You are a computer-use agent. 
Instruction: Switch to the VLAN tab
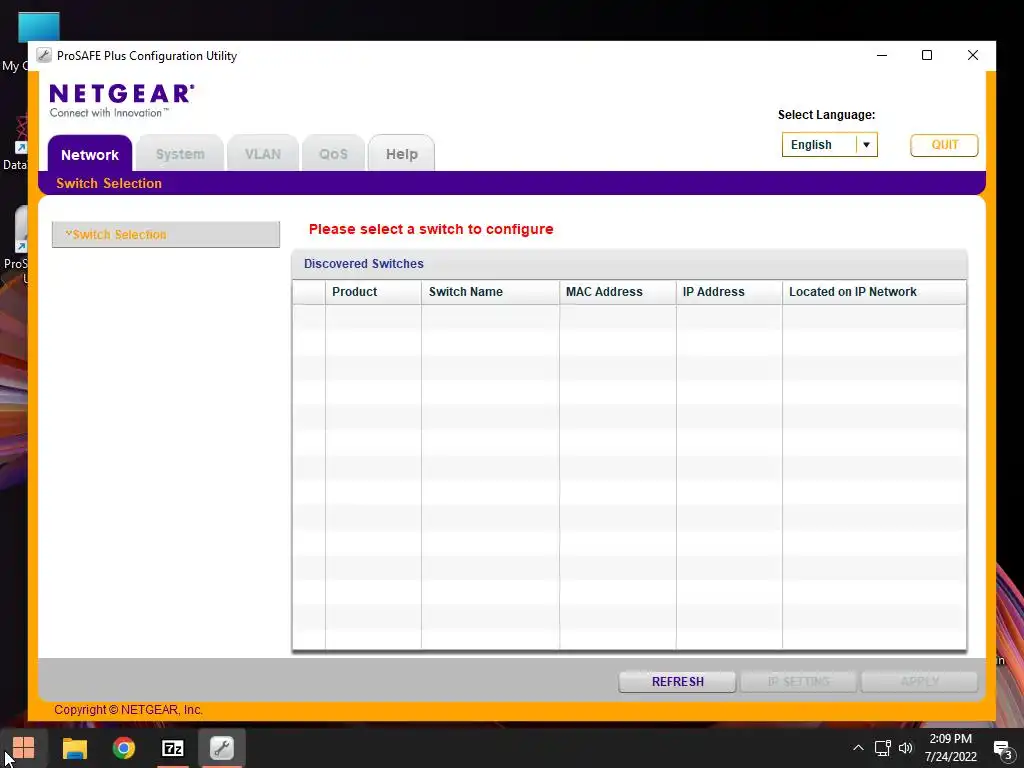pyautogui.click(x=263, y=154)
